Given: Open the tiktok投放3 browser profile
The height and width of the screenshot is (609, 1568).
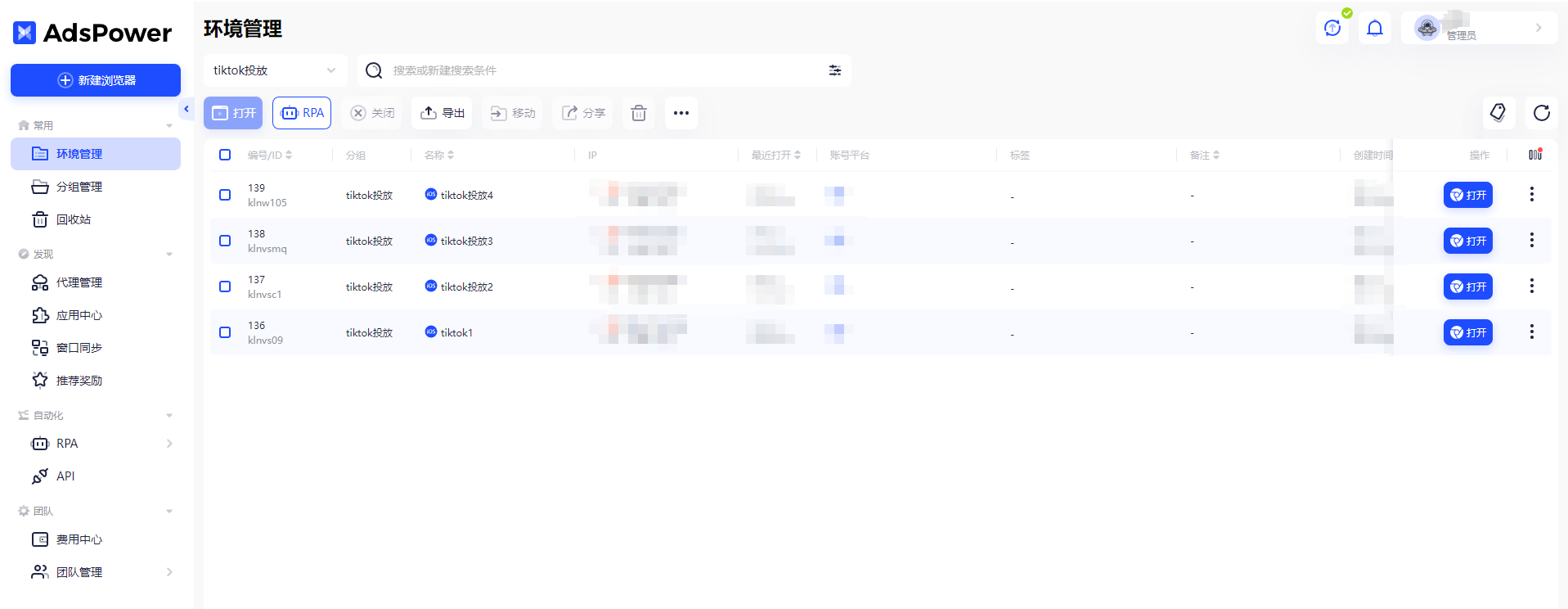Looking at the screenshot, I should (1468, 241).
